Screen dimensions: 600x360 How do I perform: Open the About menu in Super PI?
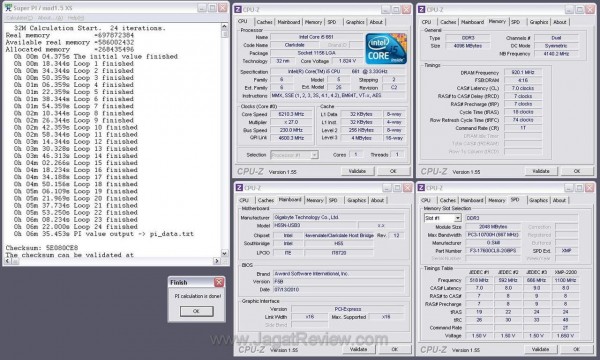(x=50, y=18)
